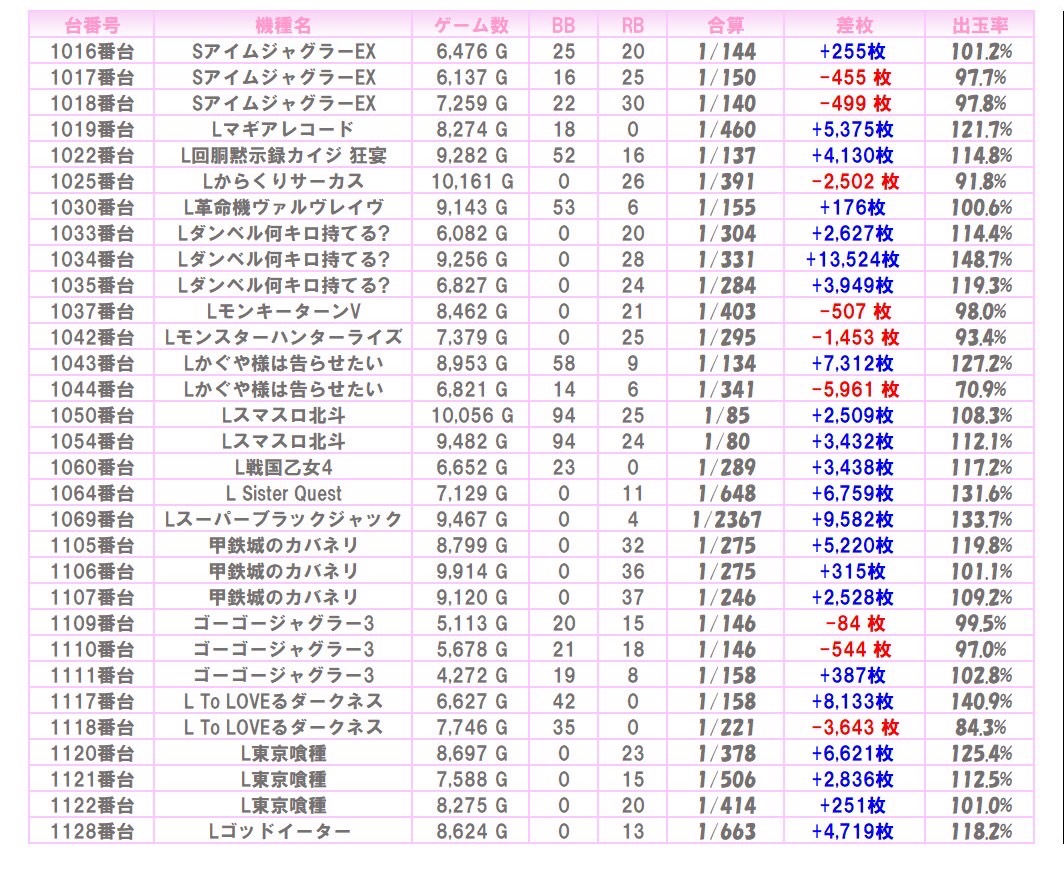
Task: Click the +13,524枚 value
Action: click(x=853, y=259)
